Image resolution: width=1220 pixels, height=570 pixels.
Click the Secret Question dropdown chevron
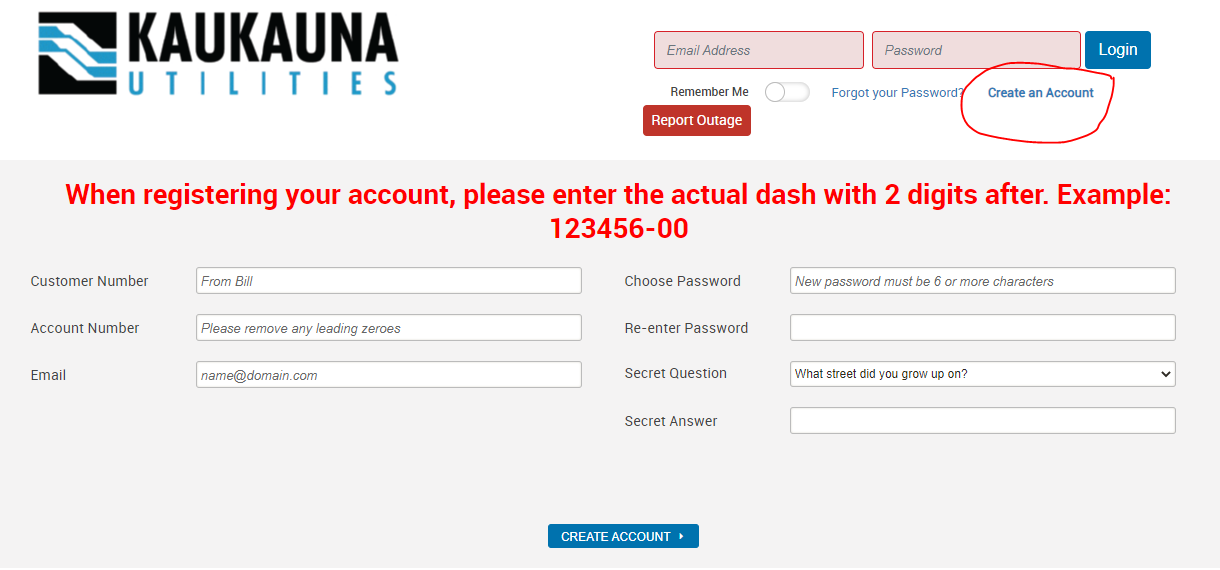coord(1165,374)
